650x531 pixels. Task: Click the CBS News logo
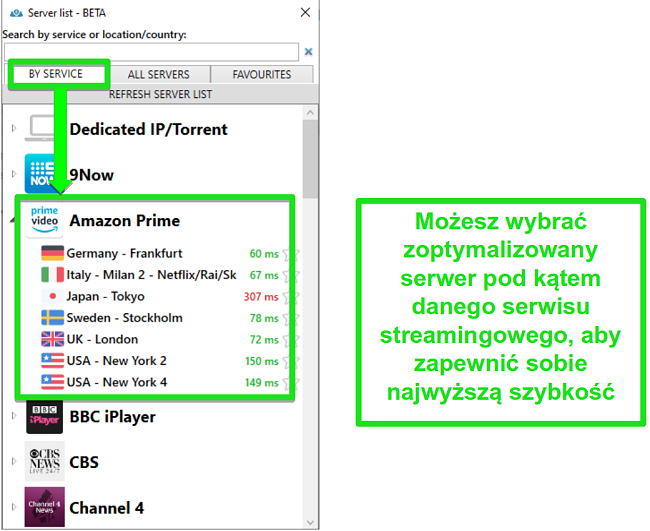click(x=45, y=462)
